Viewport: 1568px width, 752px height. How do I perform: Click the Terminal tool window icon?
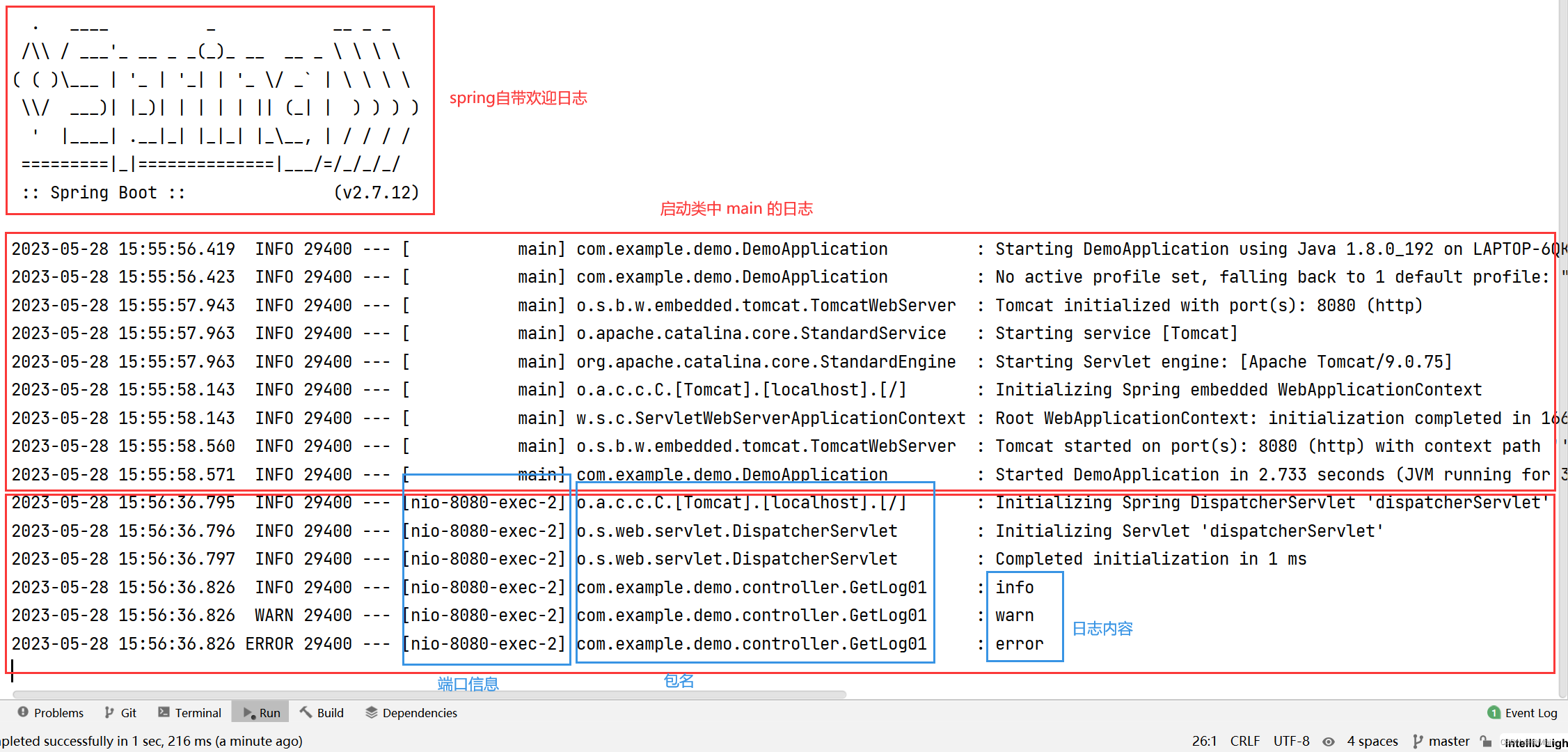click(164, 712)
